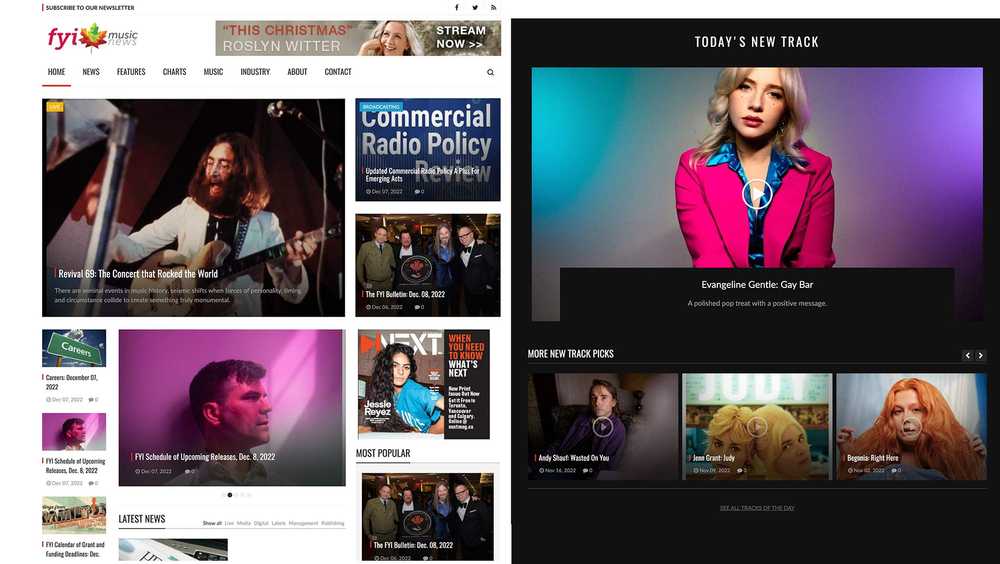Open large FYI Schedule of Upcoming Releases slide

[232, 408]
